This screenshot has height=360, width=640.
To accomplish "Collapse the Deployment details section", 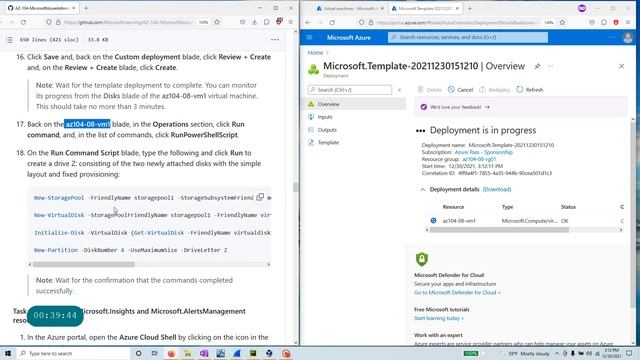I will [423, 189].
